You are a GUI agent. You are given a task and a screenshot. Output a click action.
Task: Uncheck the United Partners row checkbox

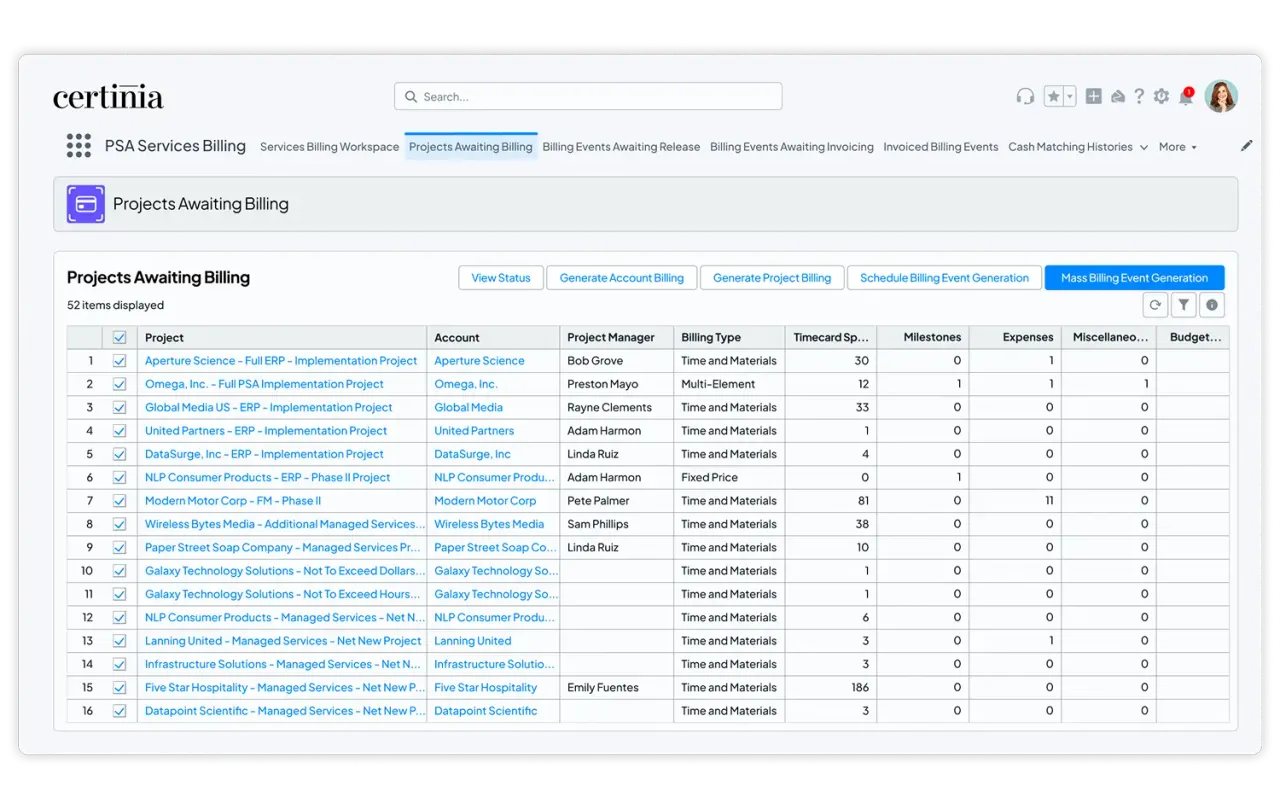click(120, 431)
